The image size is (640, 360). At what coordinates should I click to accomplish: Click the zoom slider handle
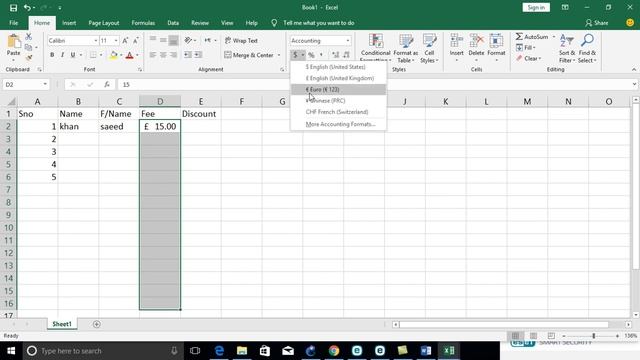pos(593,336)
